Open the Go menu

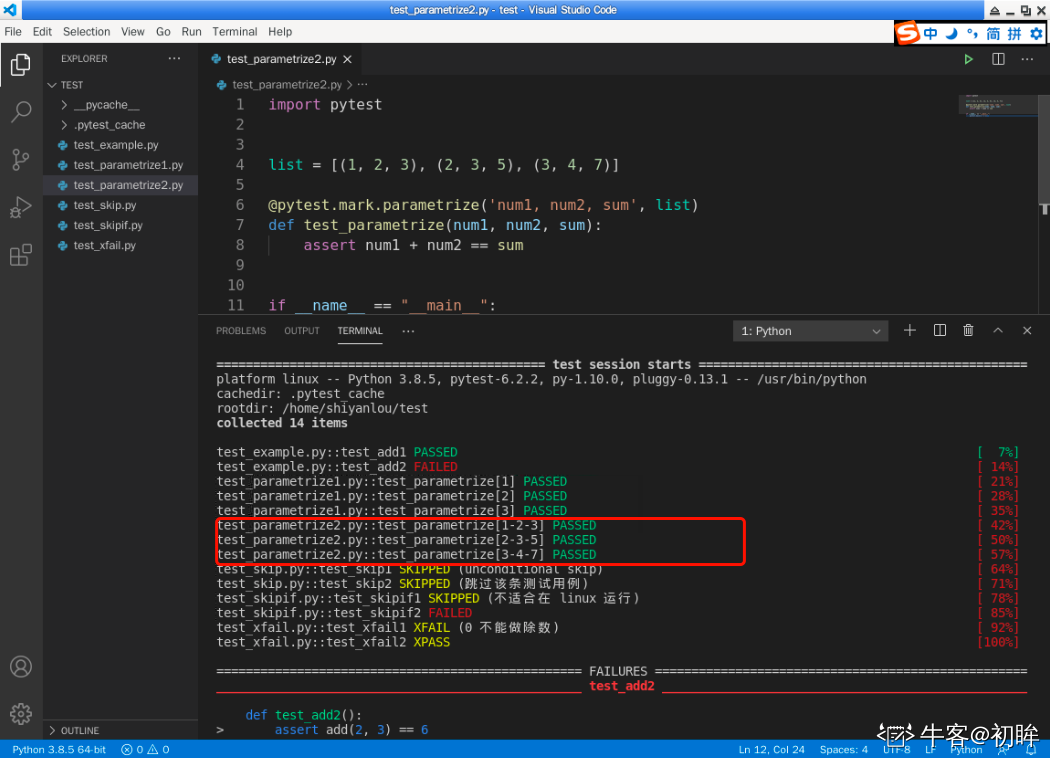click(x=163, y=31)
